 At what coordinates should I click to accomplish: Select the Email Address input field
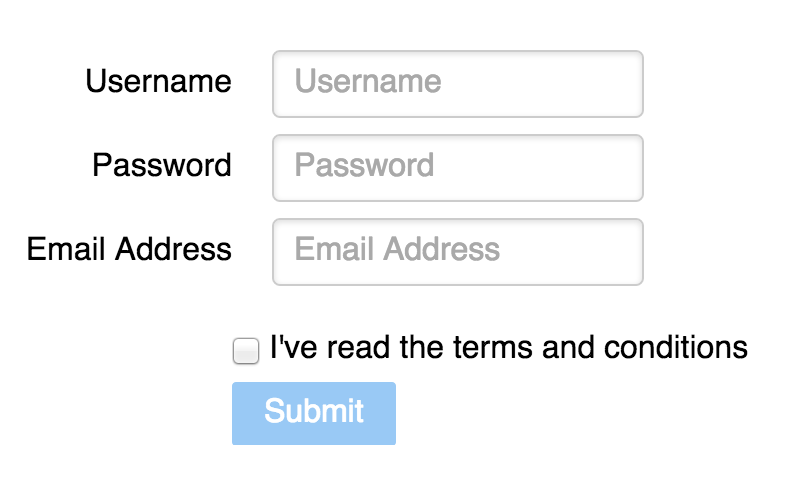point(457,252)
